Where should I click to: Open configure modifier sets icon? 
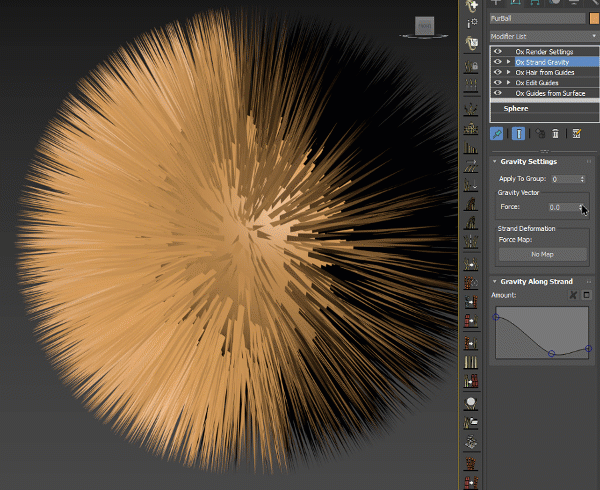pyautogui.click(x=577, y=132)
